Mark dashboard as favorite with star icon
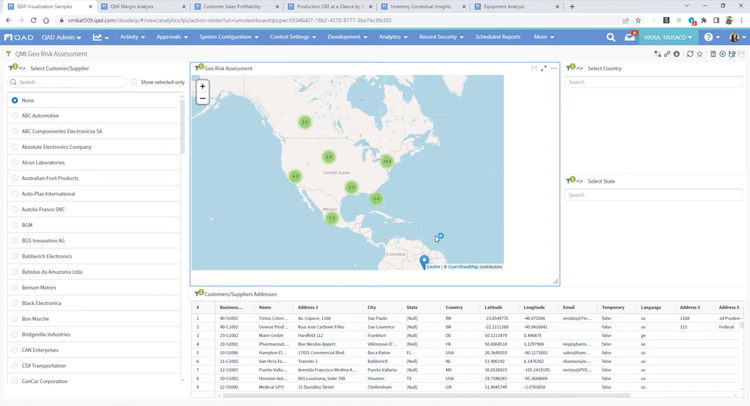The height and width of the screenshot is (406, 750). coord(700,54)
